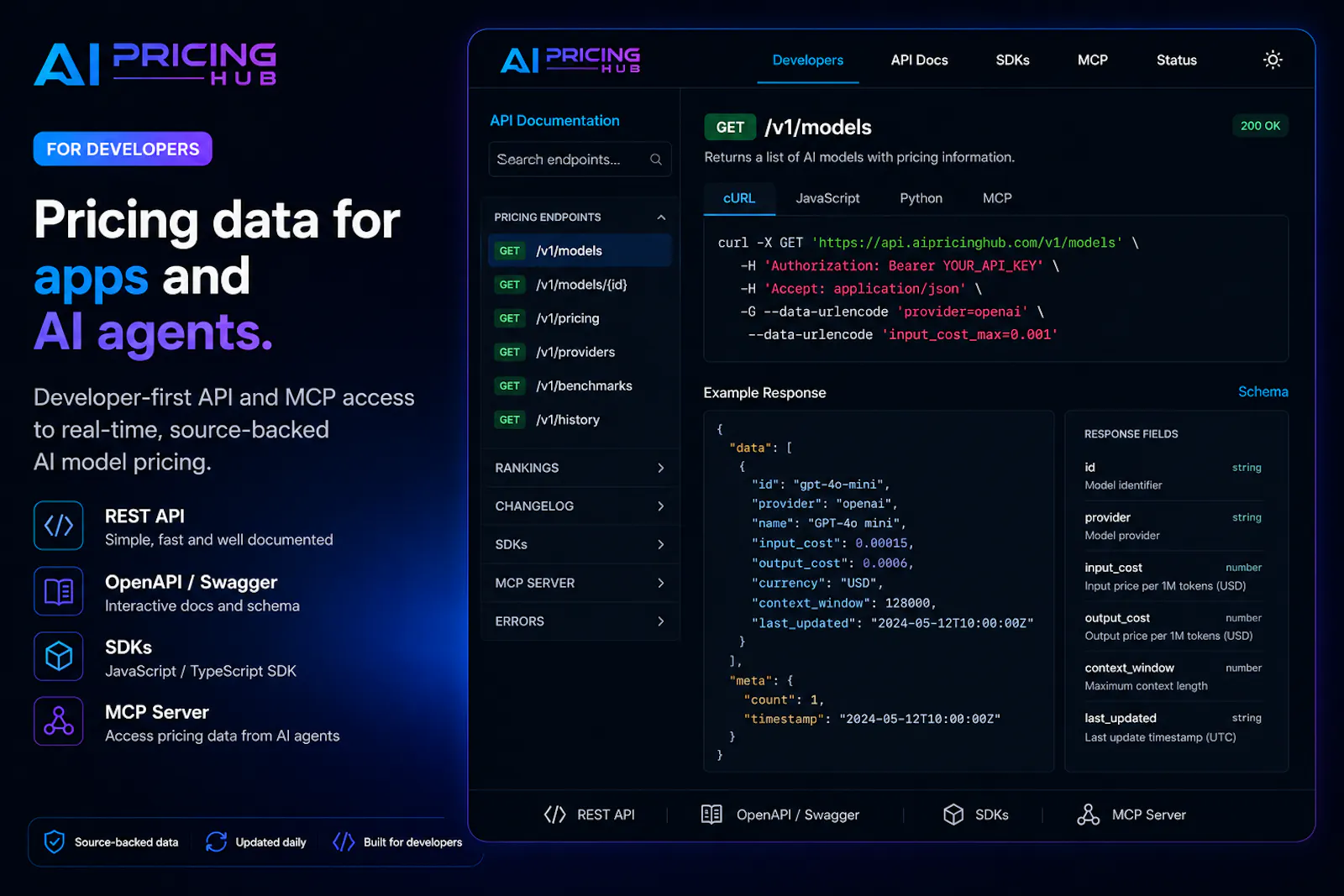Switch to the JavaScript code tab
The width and height of the screenshot is (1344, 896).
click(x=827, y=198)
